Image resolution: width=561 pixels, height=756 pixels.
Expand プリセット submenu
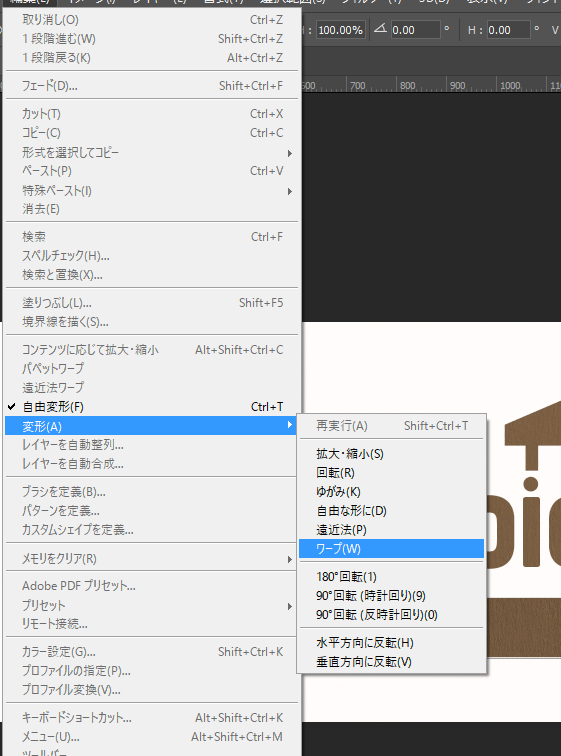[151, 606]
